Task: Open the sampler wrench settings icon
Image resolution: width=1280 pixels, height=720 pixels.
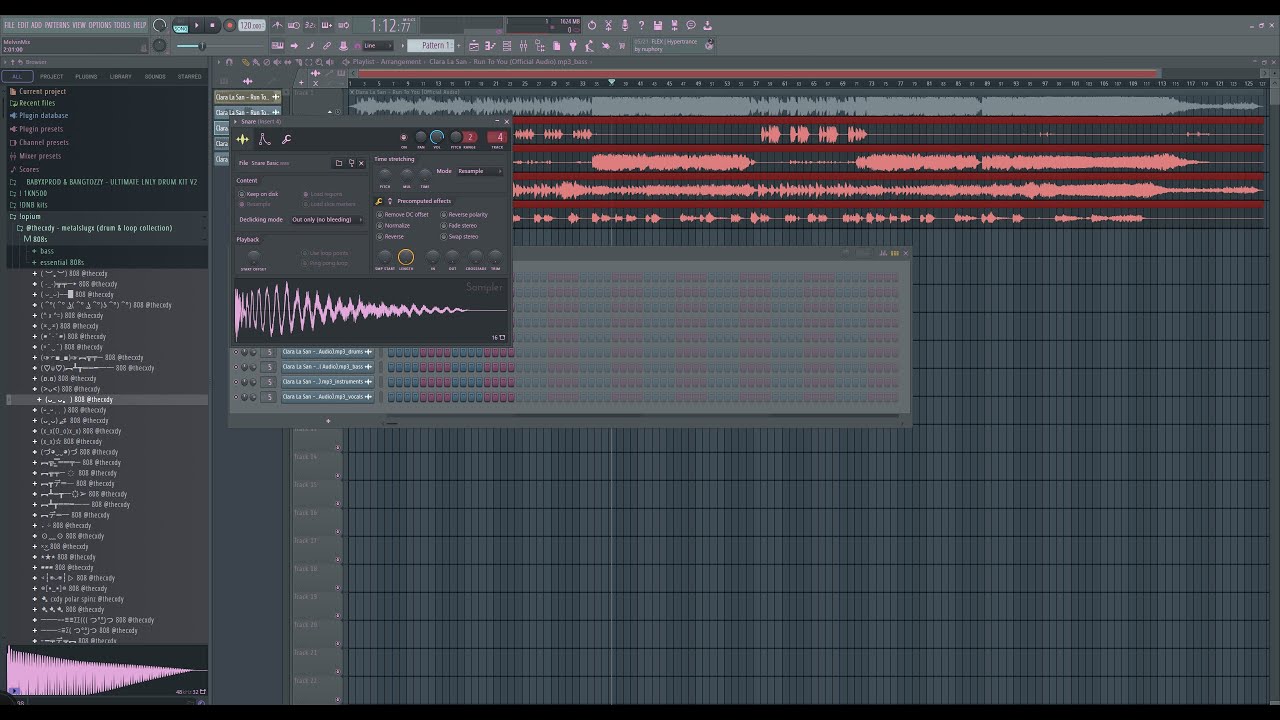Action: (x=286, y=139)
